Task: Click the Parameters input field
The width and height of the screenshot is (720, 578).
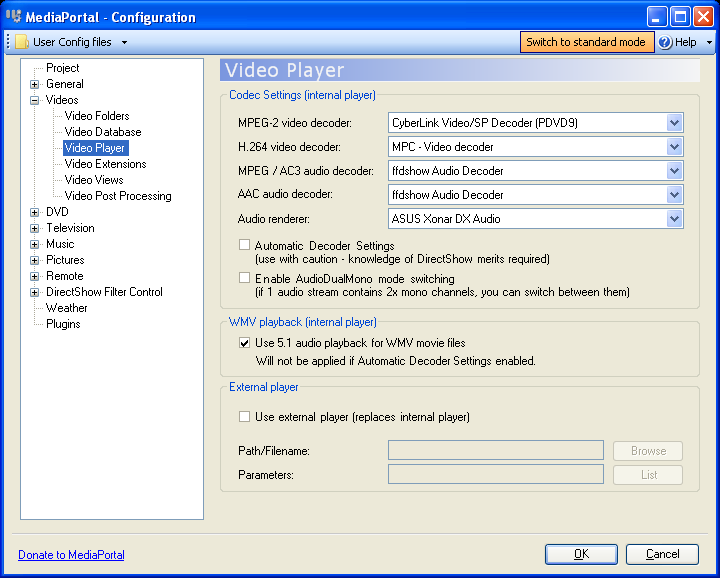Action: click(x=495, y=474)
